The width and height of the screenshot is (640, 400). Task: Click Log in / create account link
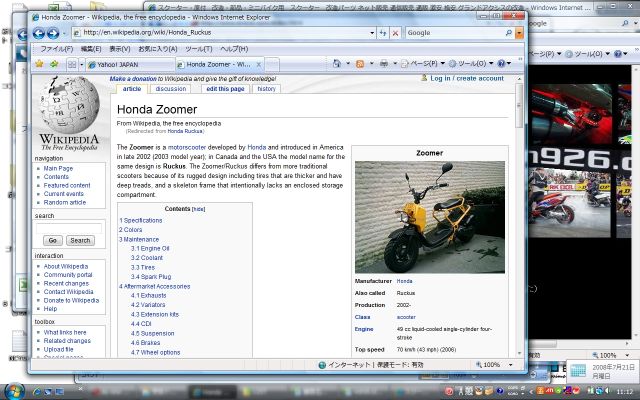point(467,78)
